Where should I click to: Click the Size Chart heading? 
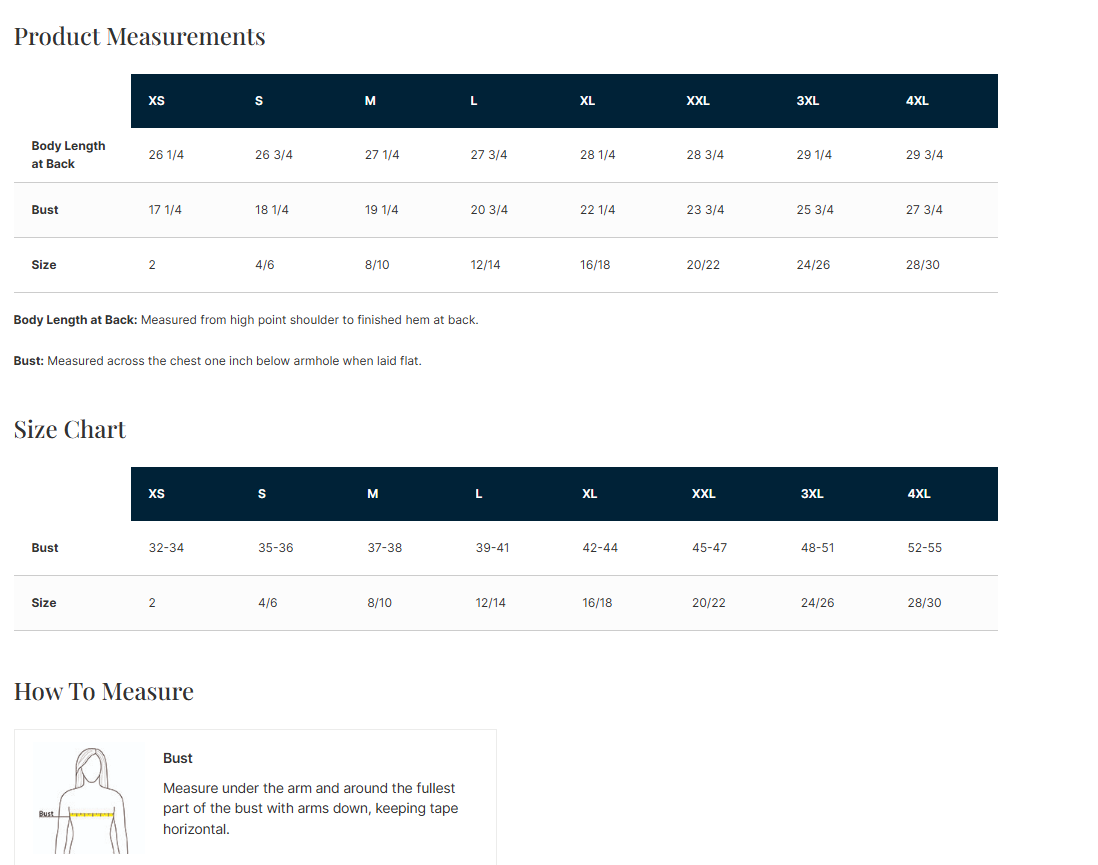pos(69,429)
